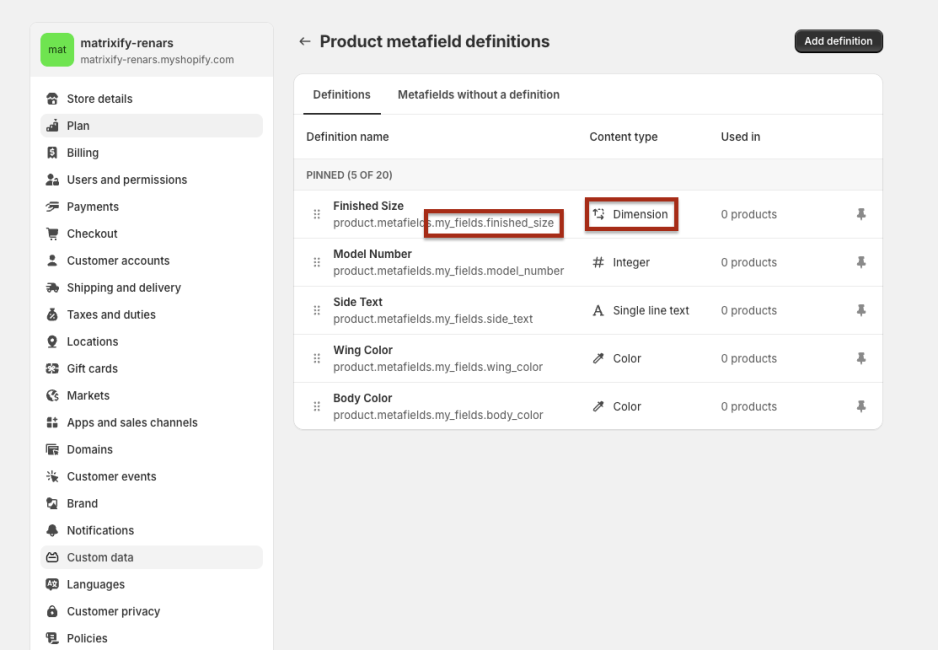Click the Color brush icon for Body Color

(598, 406)
